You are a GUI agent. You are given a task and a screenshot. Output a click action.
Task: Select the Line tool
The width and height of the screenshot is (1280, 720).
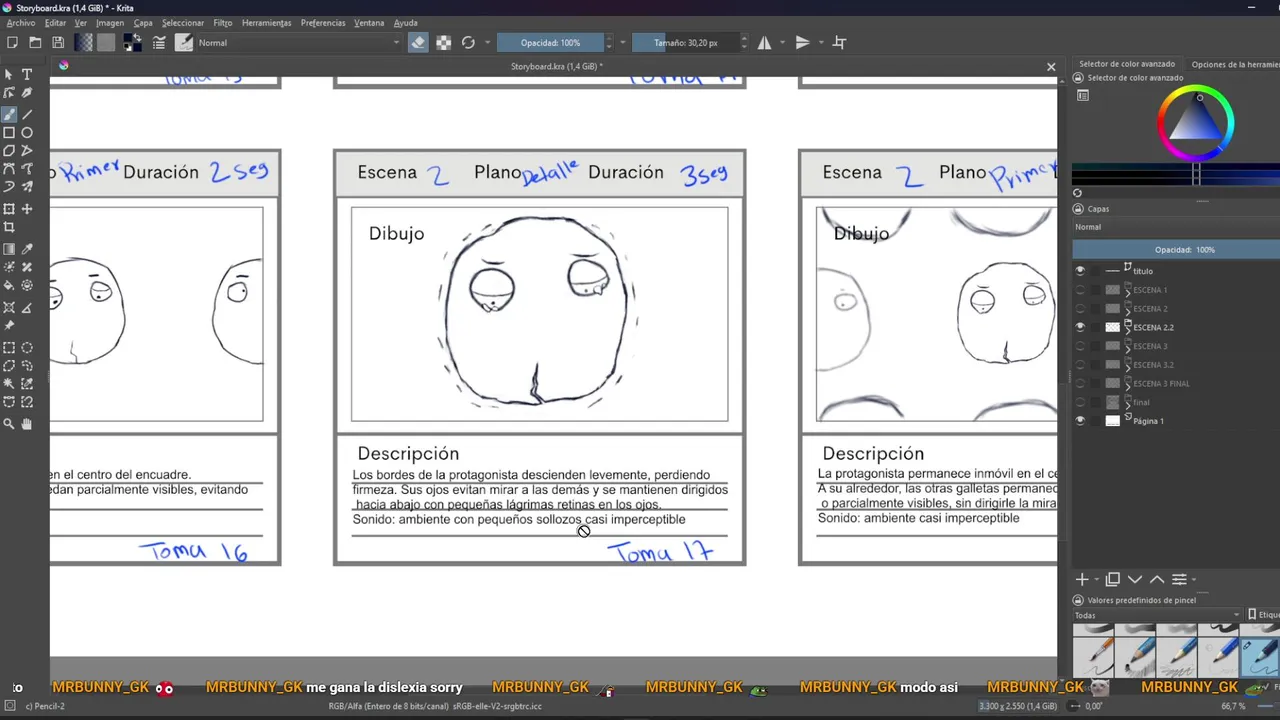coord(27,114)
